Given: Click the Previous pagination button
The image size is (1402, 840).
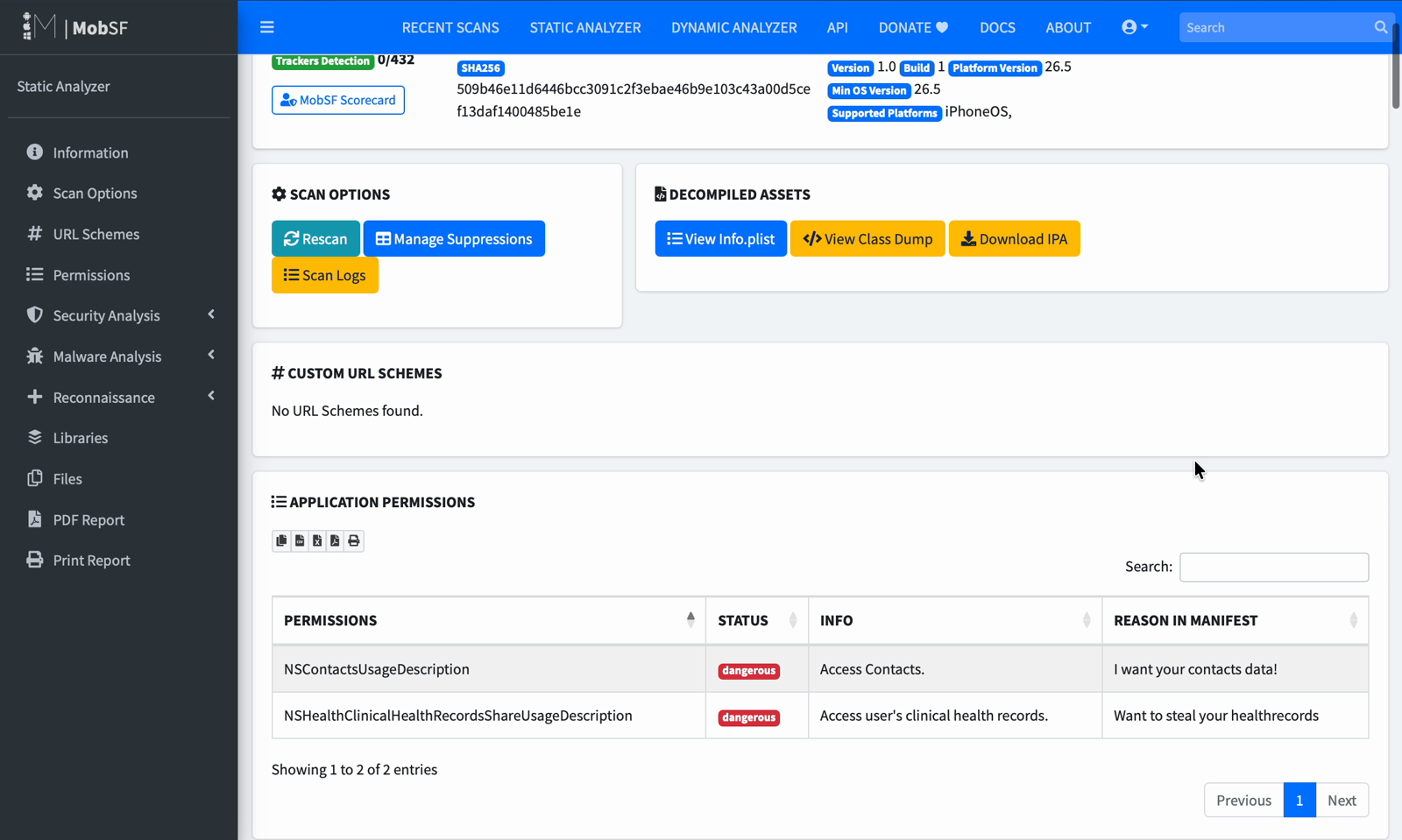Looking at the screenshot, I should click(1243, 800).
